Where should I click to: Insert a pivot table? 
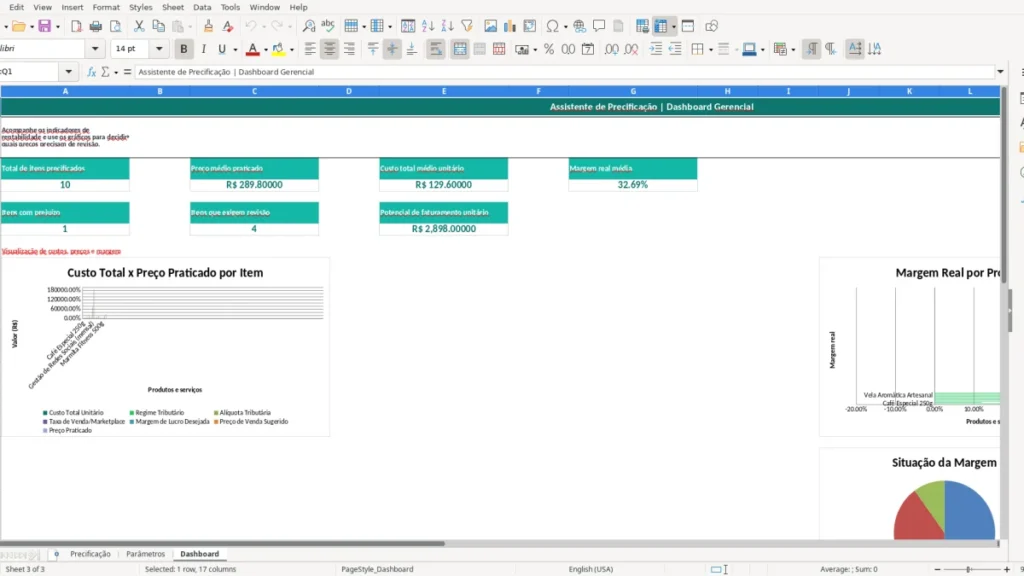coord(530,26)
